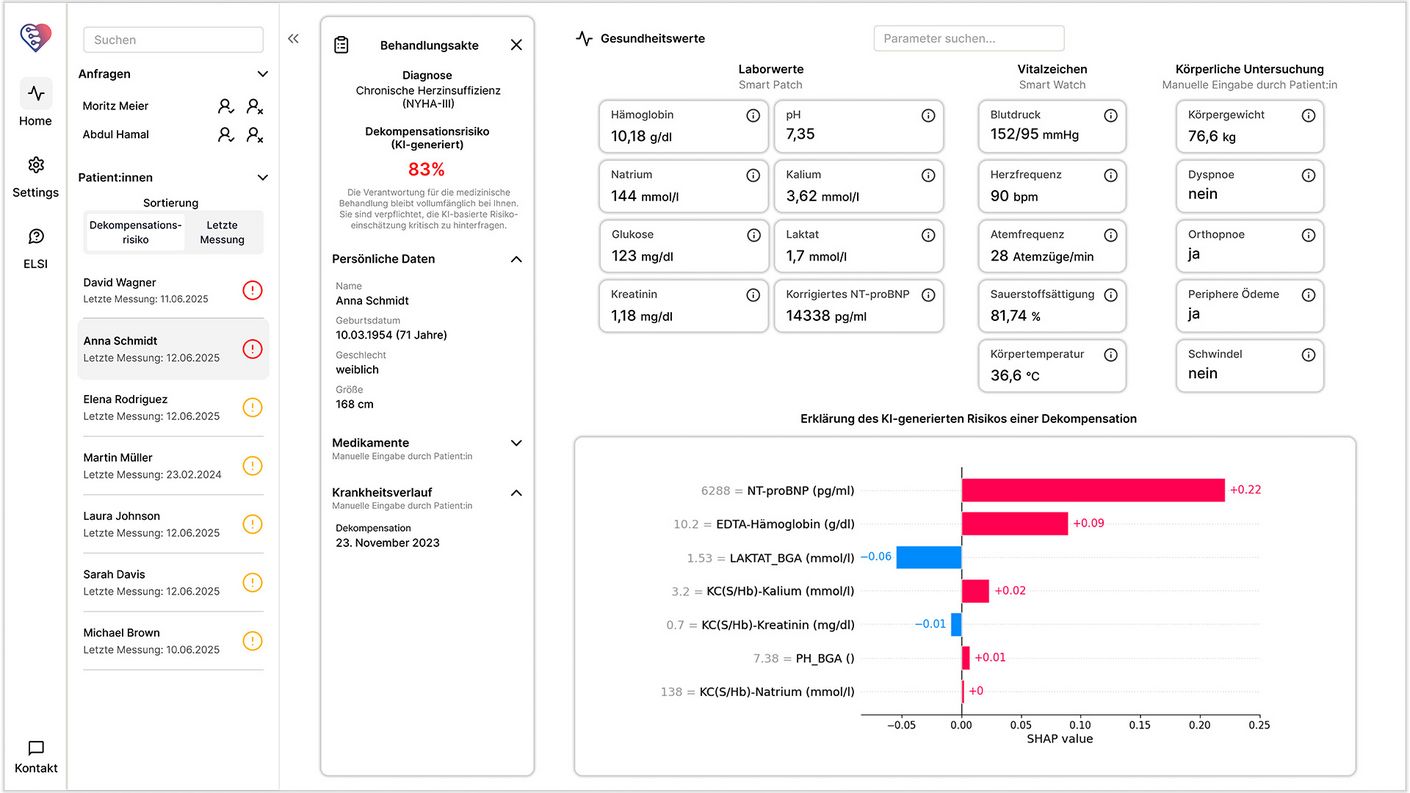Screen dimensions: 1410x793
Task: Click info icon next to Sauerstoffsättigung
Action: [x=1110, y=295]
